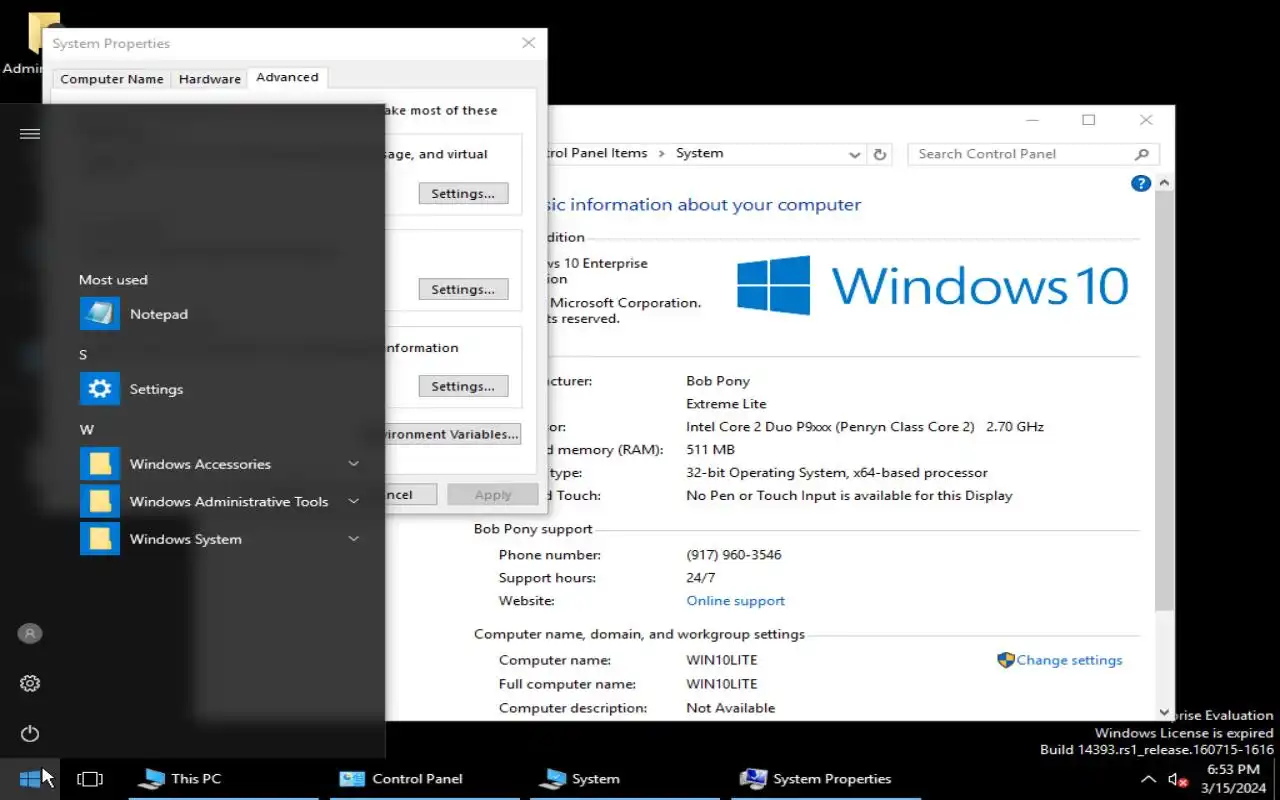Click System in the breadcrumb path

pyautogui.click(x=699, y=153)
